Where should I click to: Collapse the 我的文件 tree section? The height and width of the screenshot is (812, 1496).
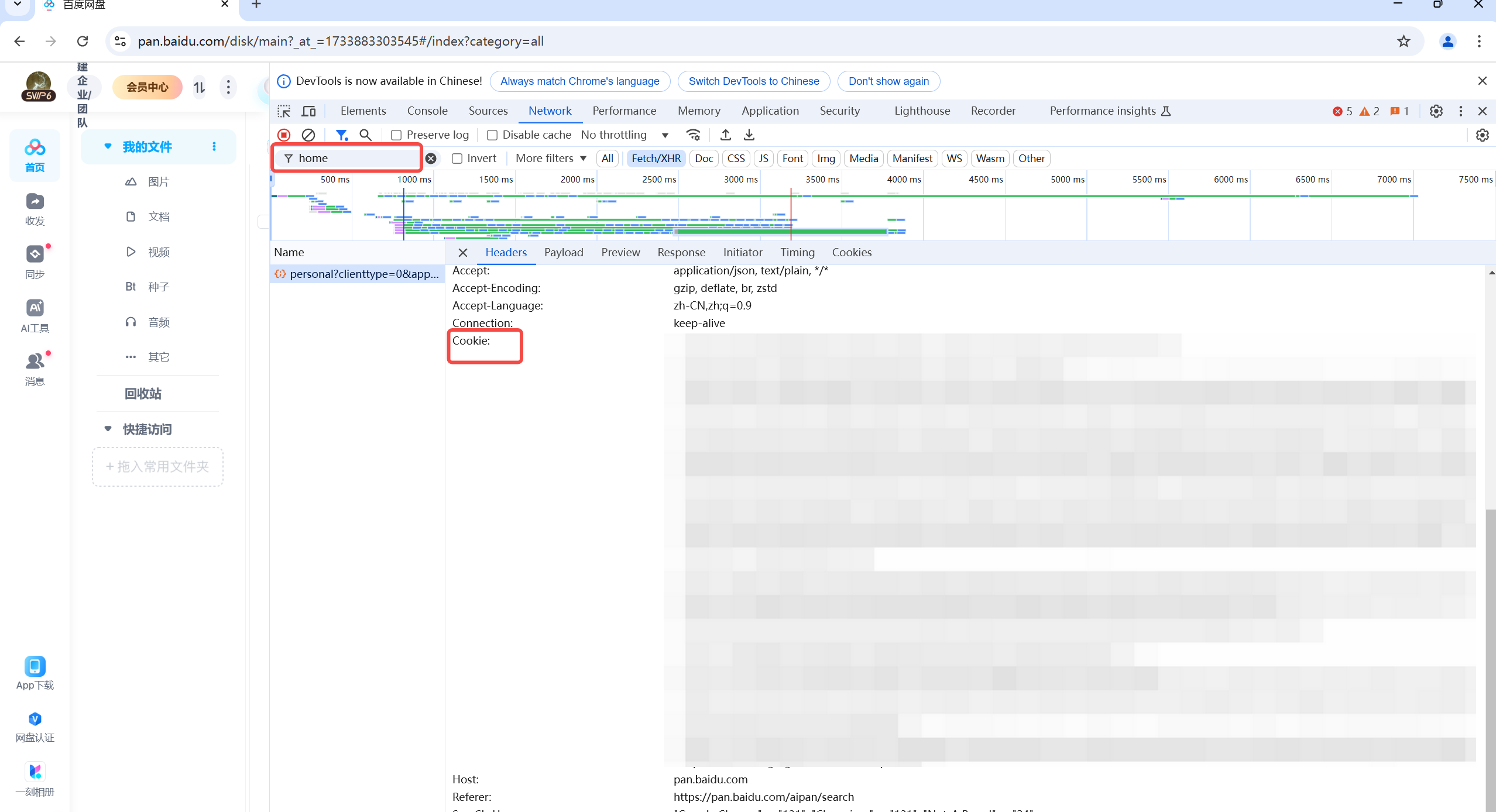(108, 146)
